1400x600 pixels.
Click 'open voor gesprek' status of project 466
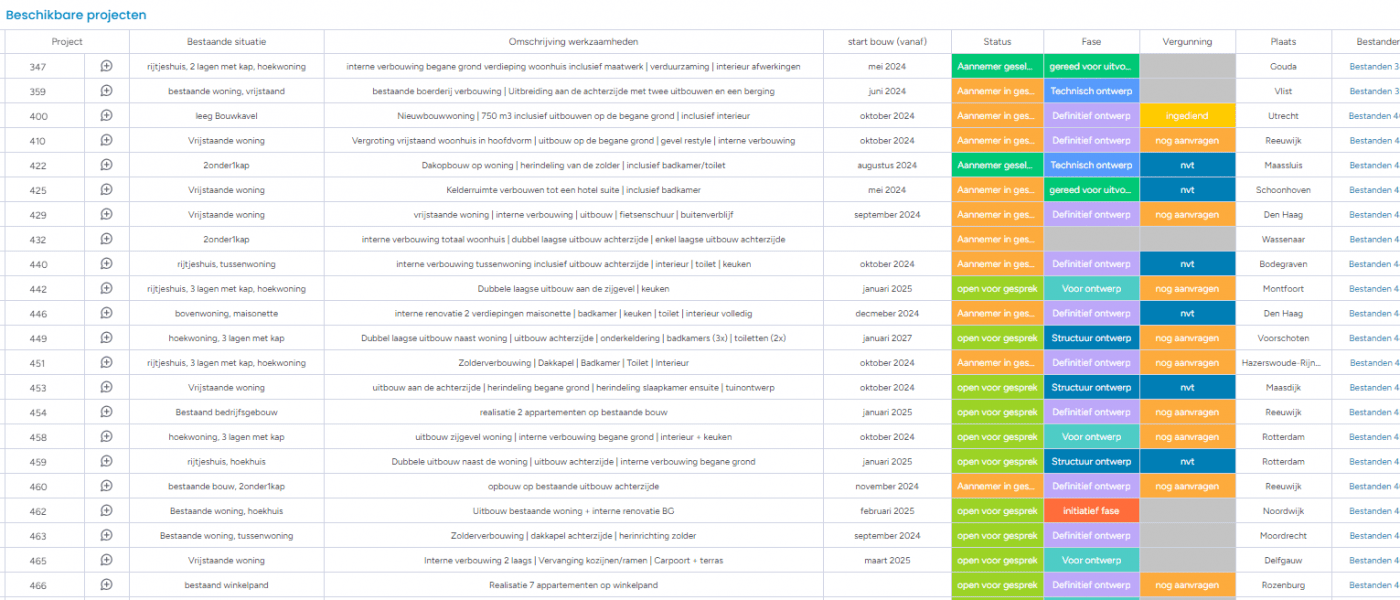[x=997, y=585]
